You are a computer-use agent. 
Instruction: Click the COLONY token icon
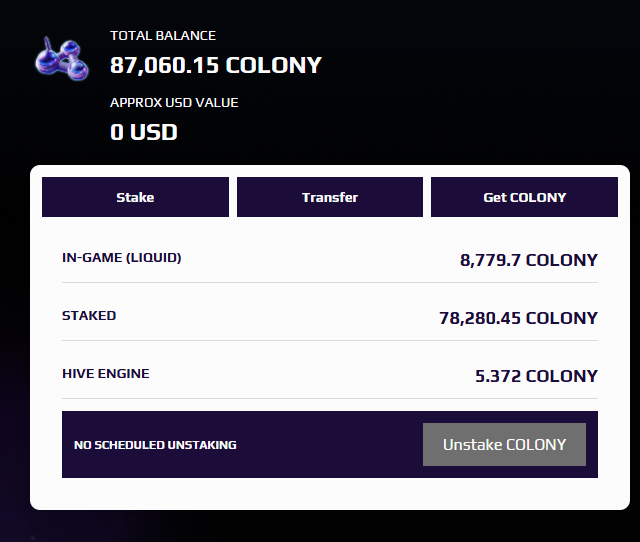62,59
